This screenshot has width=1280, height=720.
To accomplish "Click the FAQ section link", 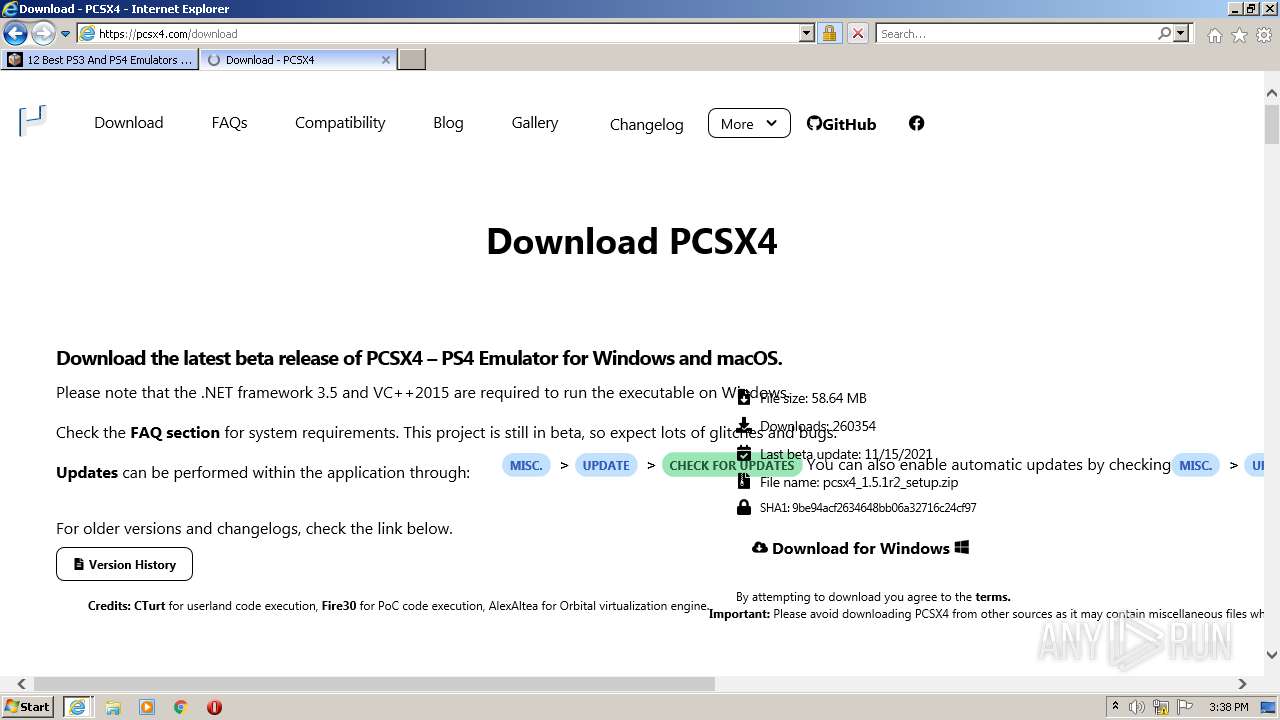I will click(x=175, y=432).
